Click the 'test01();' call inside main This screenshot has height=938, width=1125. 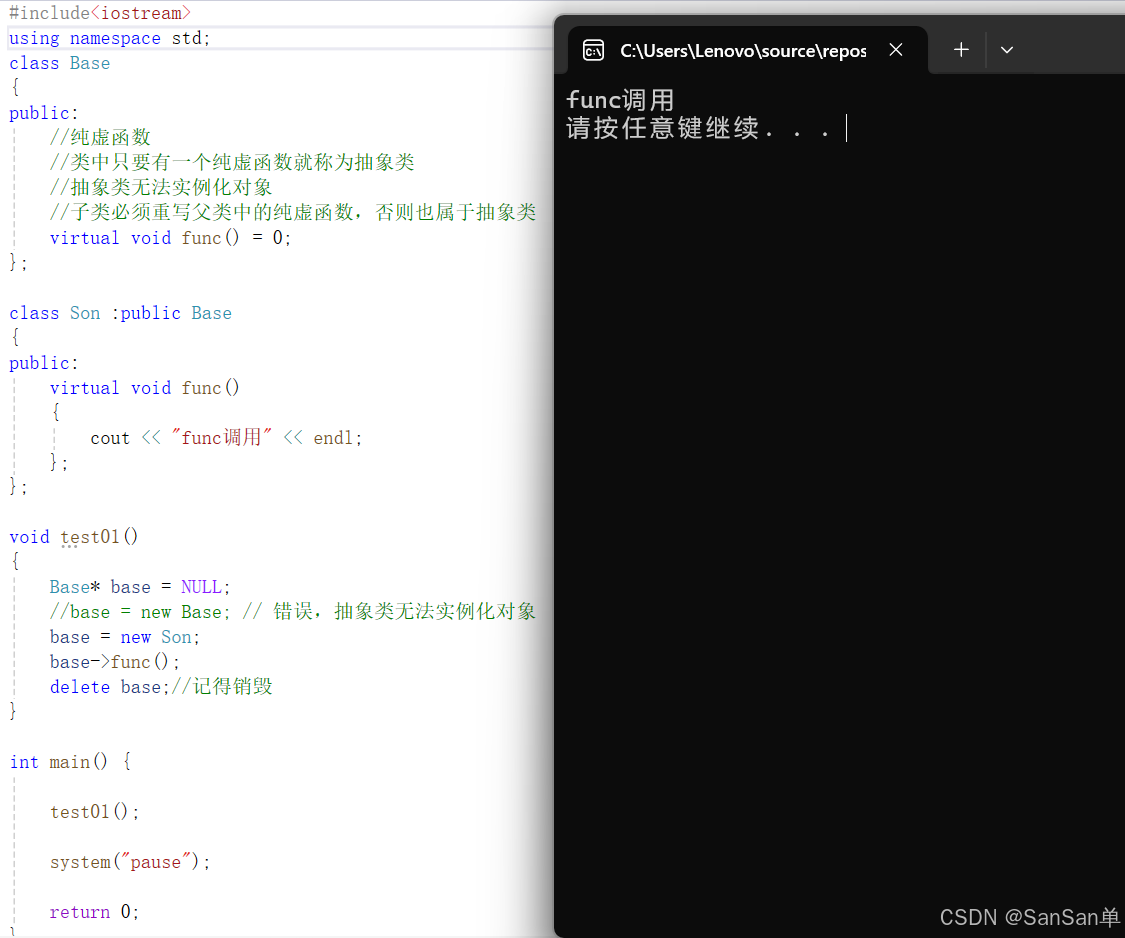[x=94, y=812]
